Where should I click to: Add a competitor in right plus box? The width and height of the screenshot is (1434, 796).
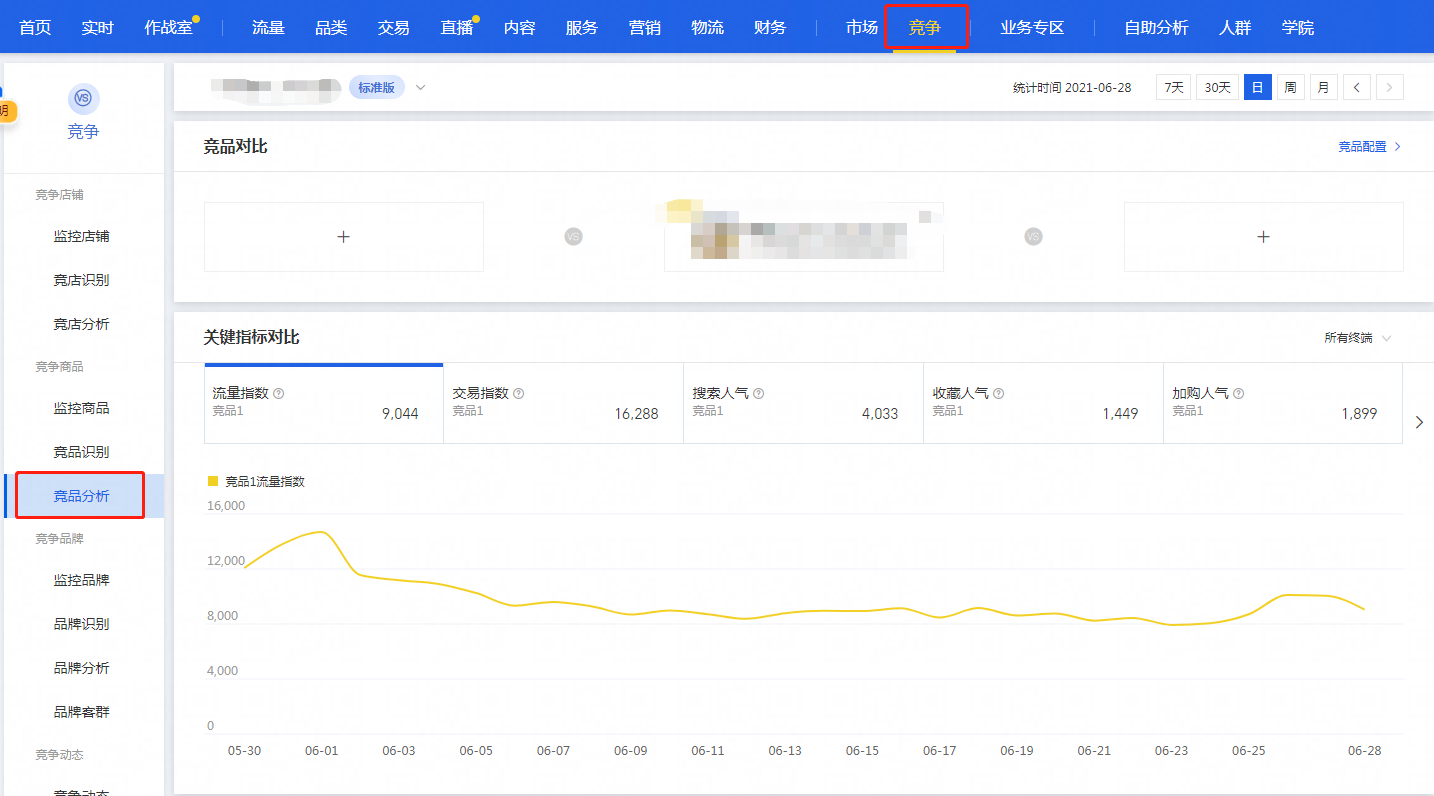click(x=1263, y=237)
